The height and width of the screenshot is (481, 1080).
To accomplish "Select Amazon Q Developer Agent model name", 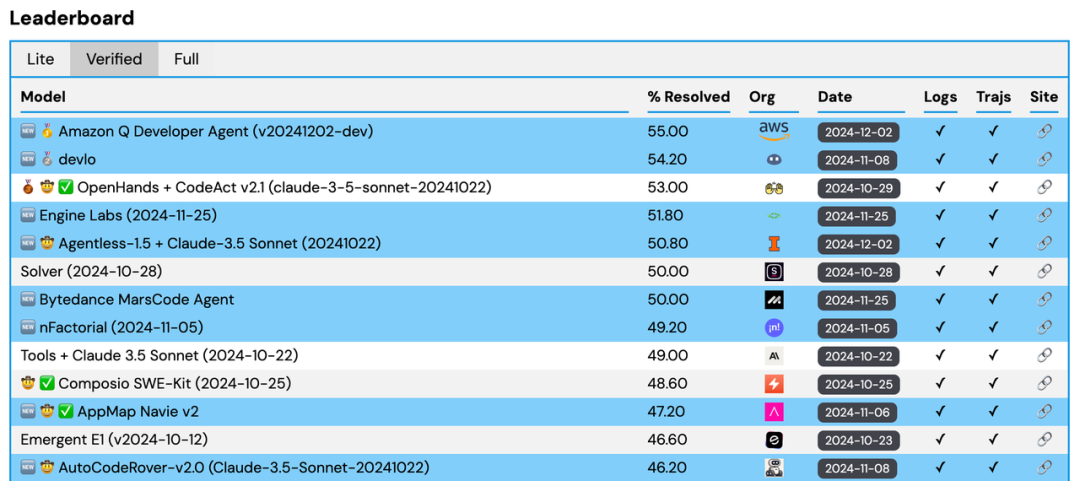I will pyautogui.click(x=216, y=131).
